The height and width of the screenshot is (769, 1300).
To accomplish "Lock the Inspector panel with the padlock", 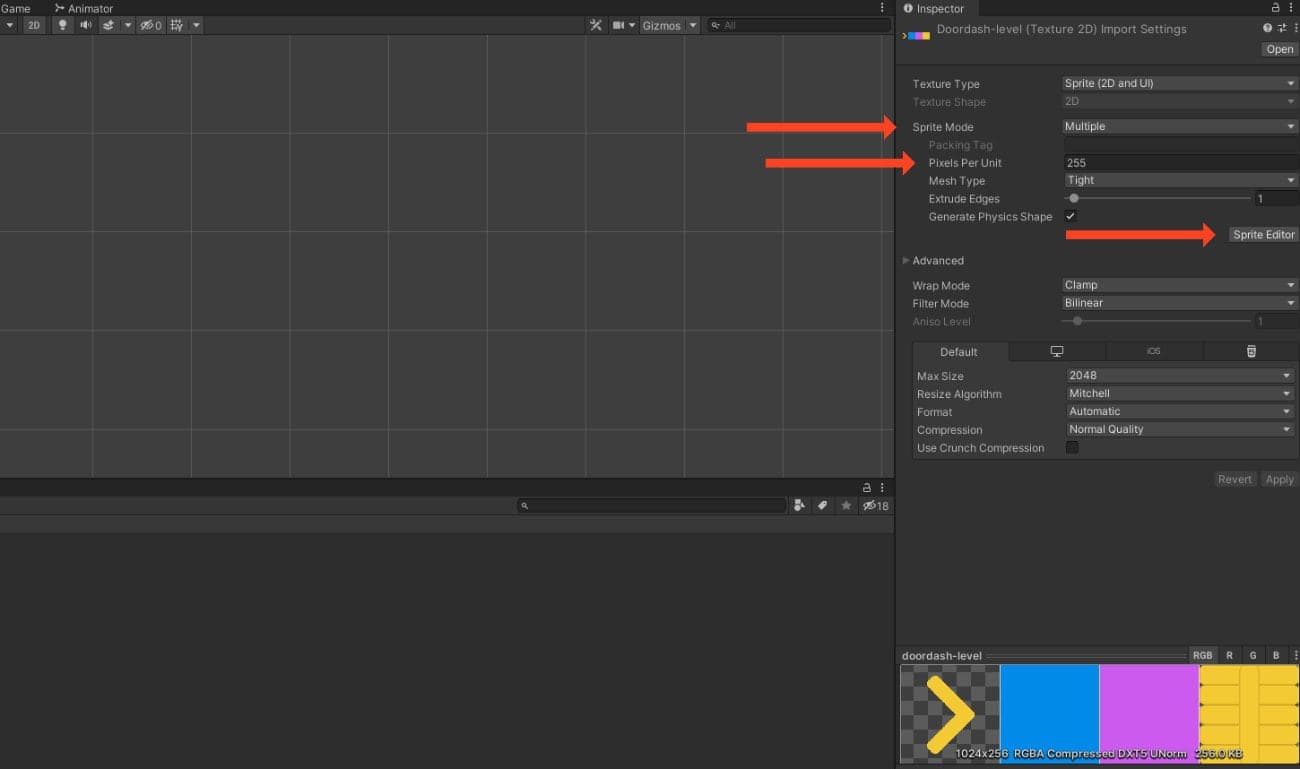I will point(1275,8).
